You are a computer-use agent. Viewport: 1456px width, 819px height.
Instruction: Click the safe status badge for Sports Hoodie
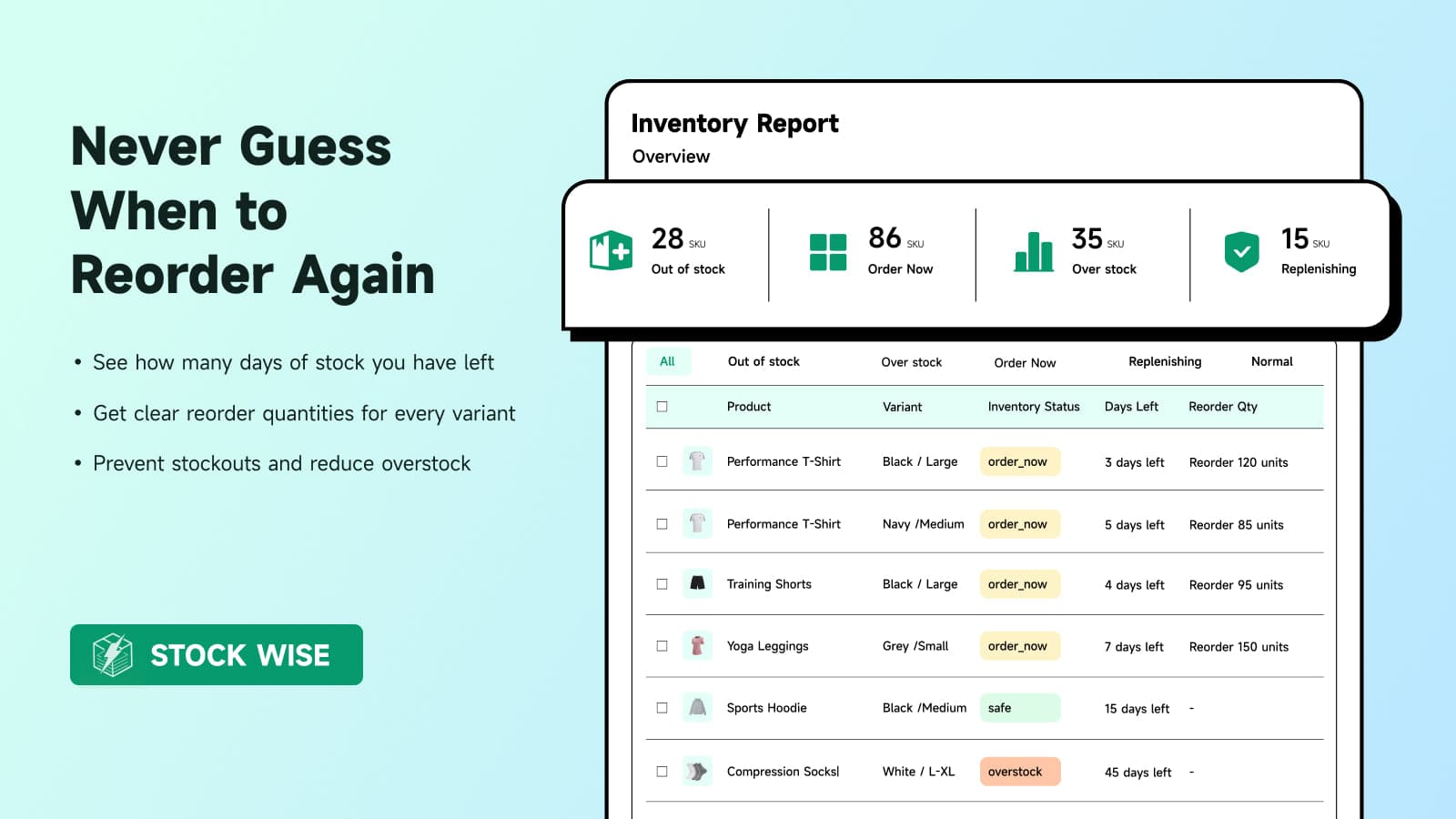tap(1020, 707)
